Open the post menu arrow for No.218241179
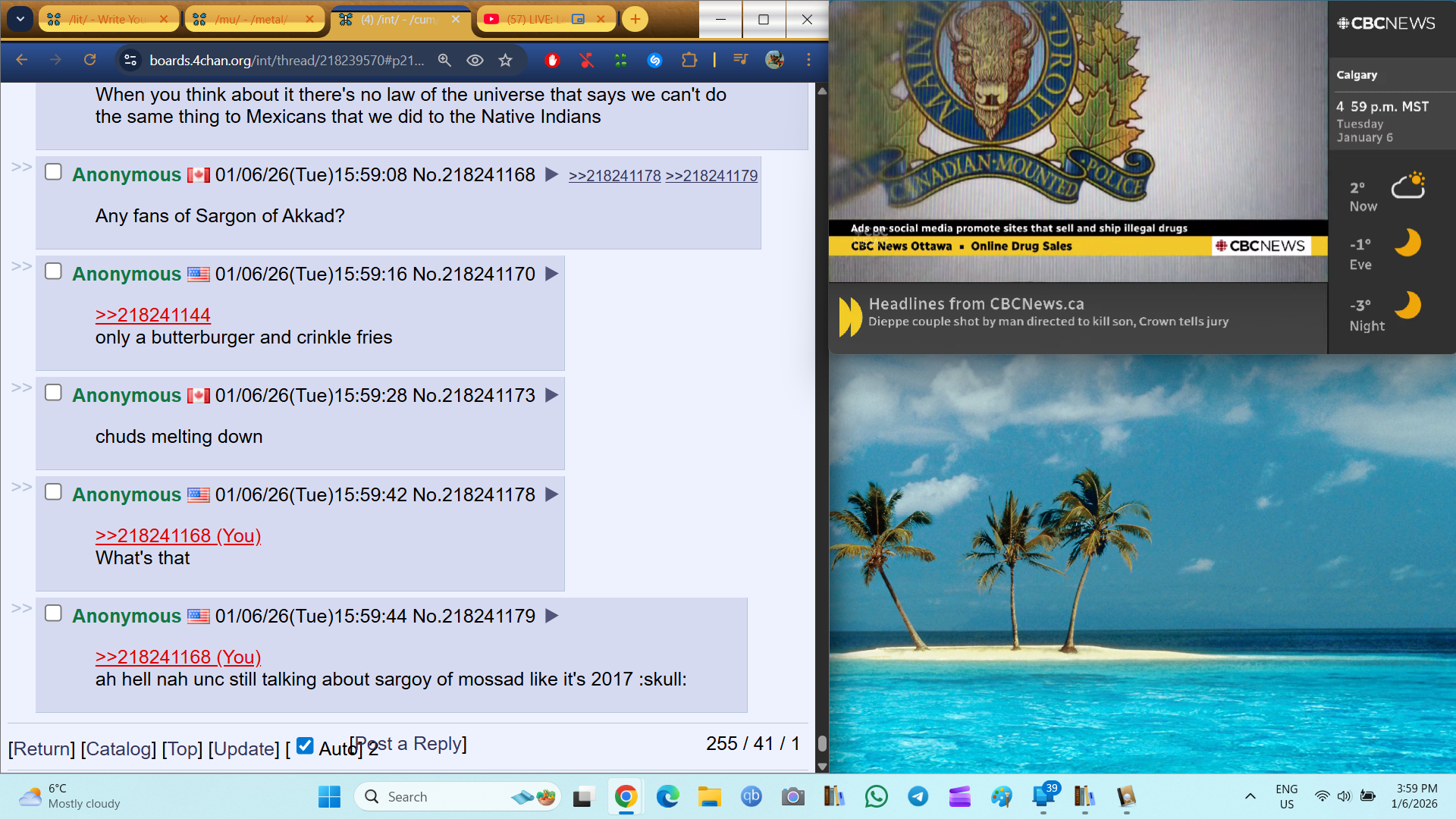1456x819 pixels. [552, 616]
